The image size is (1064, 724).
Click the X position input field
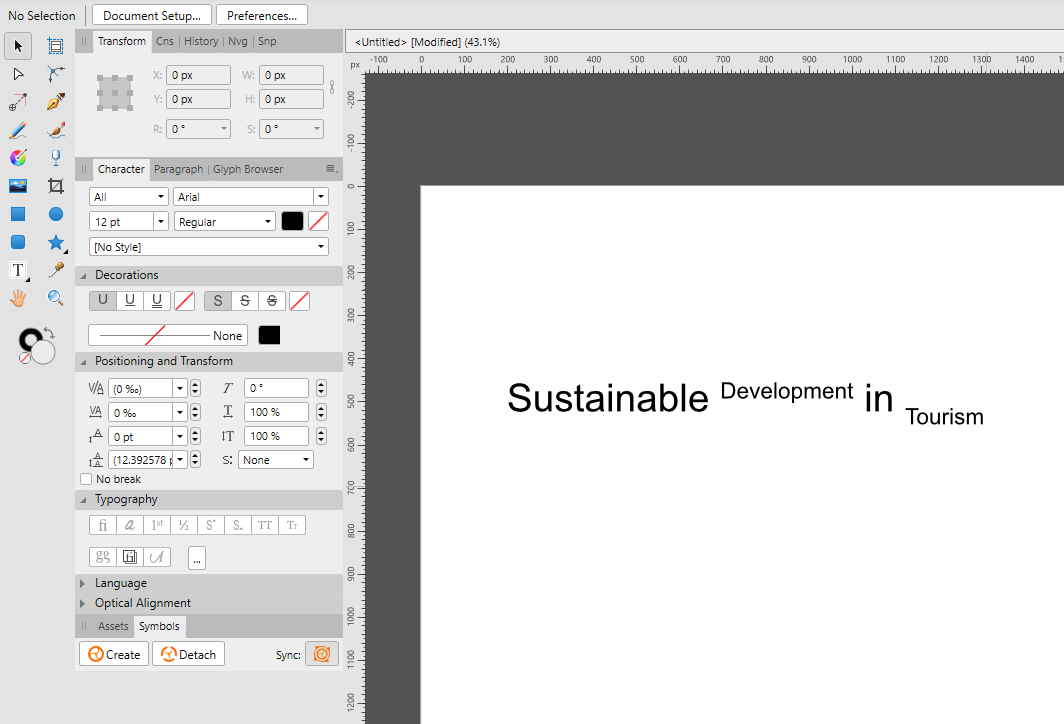pyautogui.click(x=199, y=75)
